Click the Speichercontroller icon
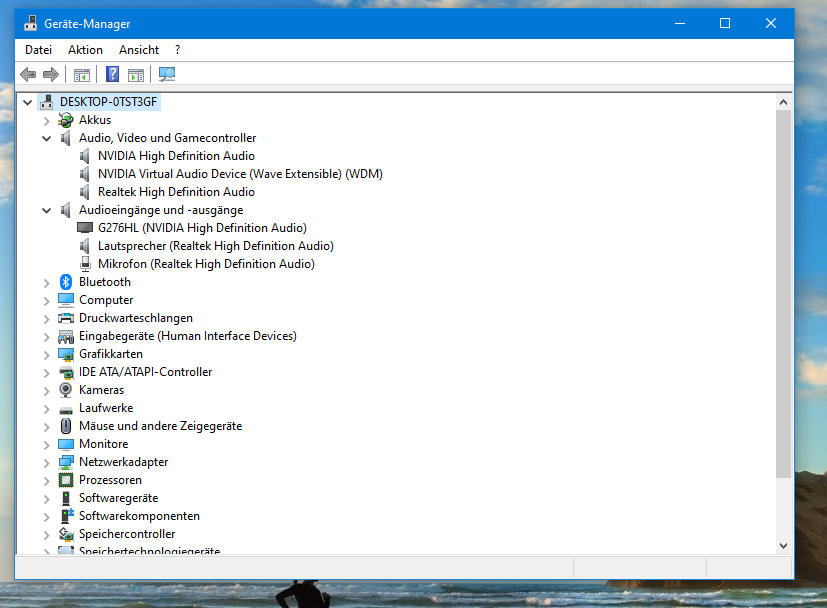The image size is (827, 608). (x=65, y=534)
